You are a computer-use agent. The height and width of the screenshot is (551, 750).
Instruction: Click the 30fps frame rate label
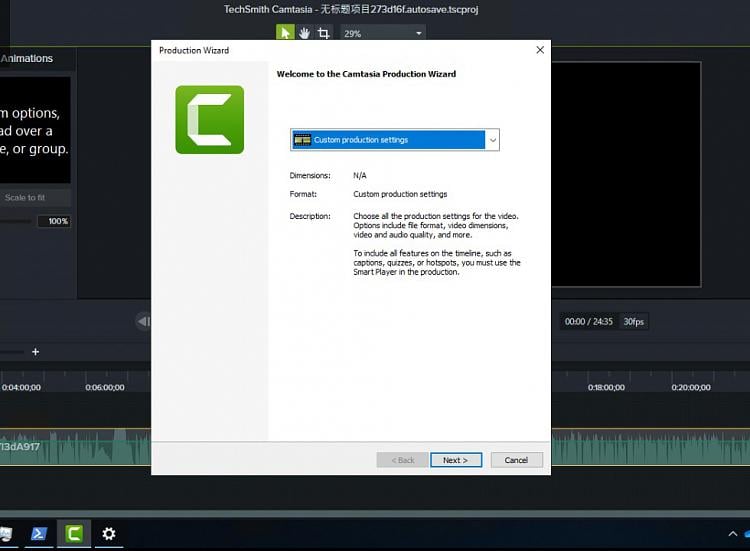tap(633, 321)
